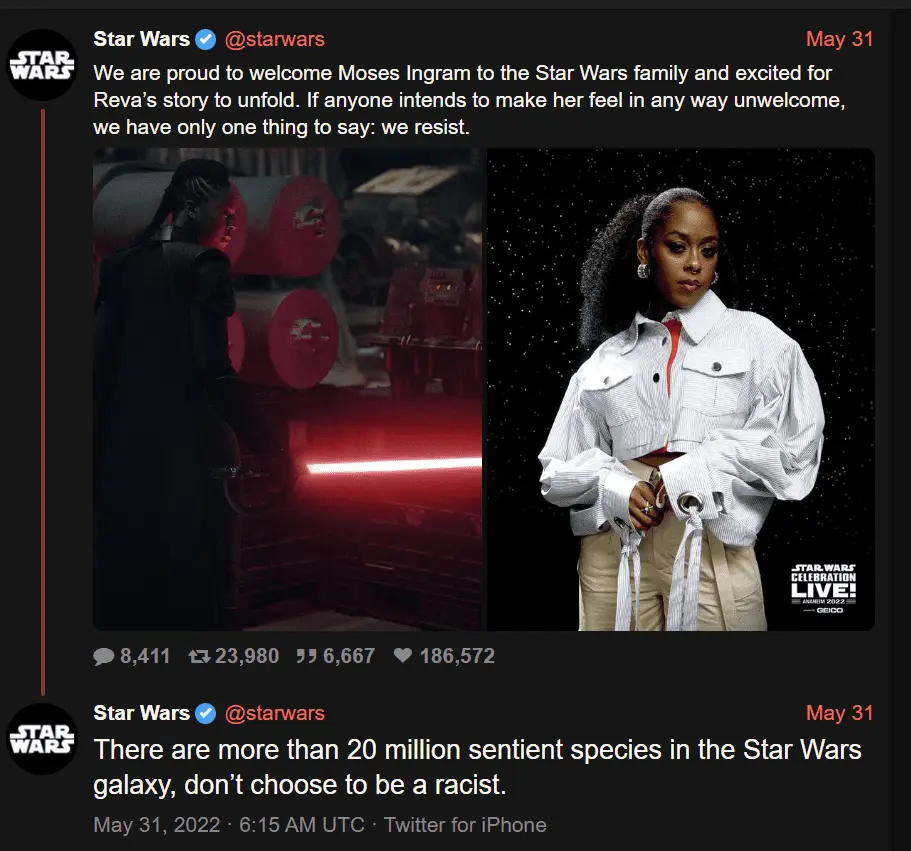Click the Twitter for iPhone source label
Screen dimensions: 911x851
pos(465,825)
